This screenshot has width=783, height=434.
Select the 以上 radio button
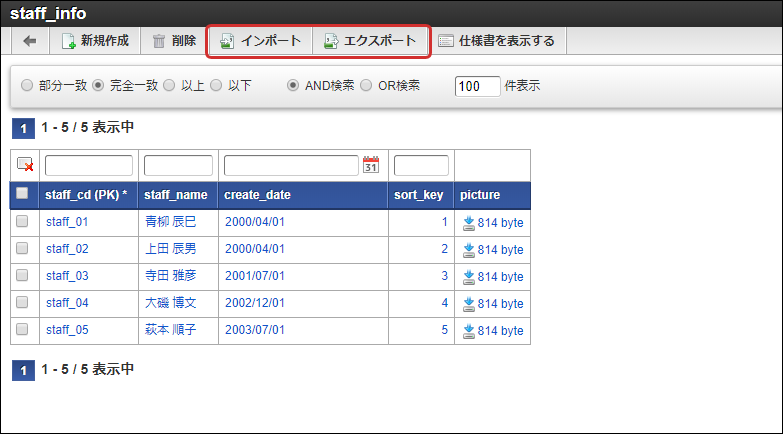coord(169,86)
